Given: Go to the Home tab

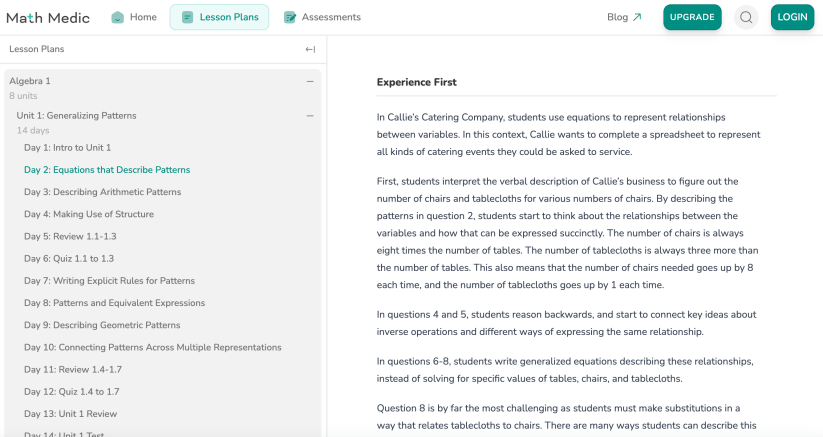Looking at the screenshot, I should click(143, 17).
